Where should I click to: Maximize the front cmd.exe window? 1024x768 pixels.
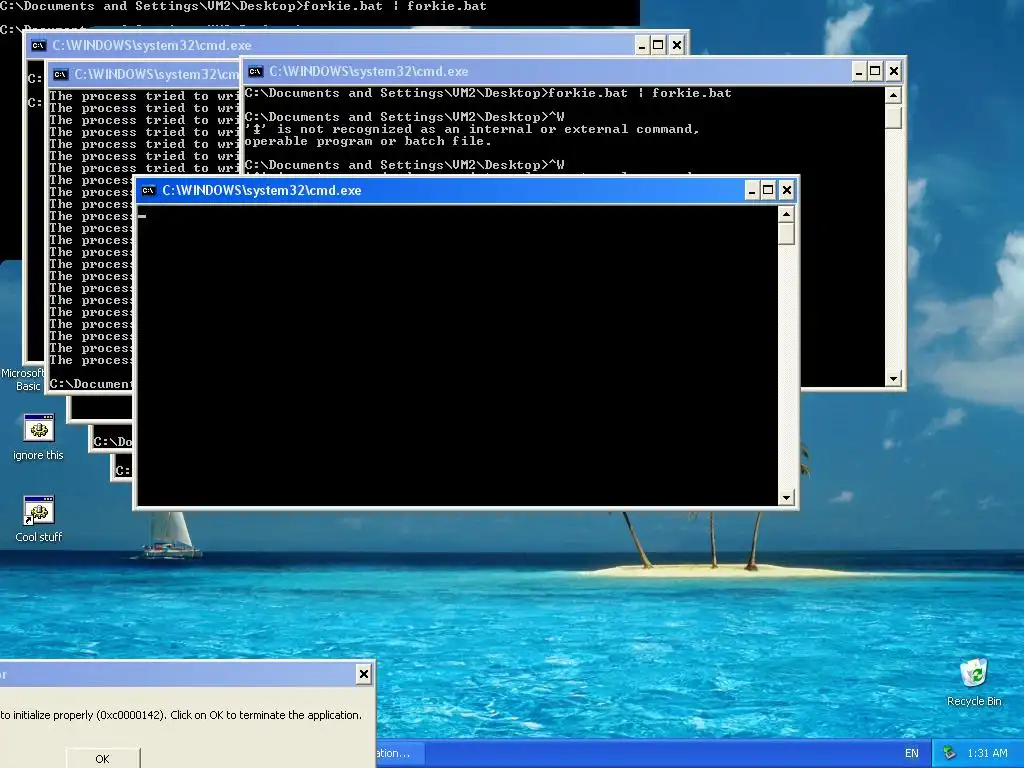pyautogui.click(x=769, y=191)
